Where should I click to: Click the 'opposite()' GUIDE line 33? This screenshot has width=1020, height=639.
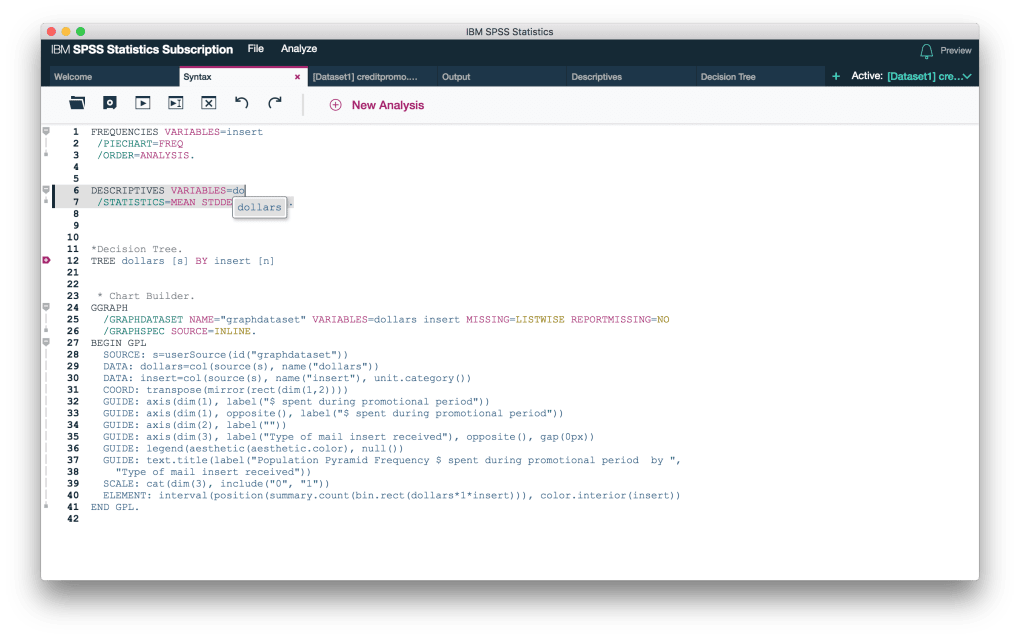click(333, 413)
